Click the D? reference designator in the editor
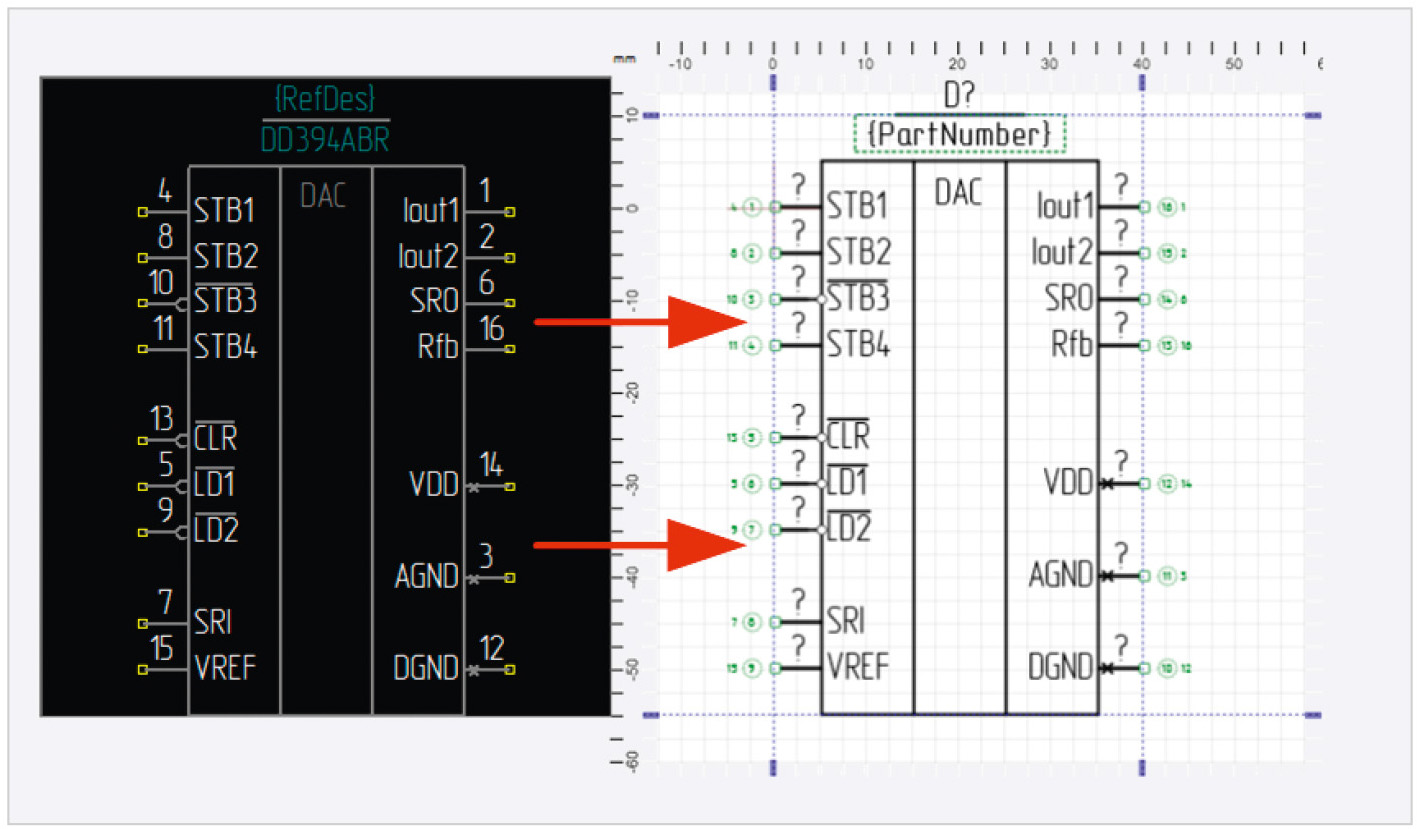This screenshot has width=1417, height=829. (960, 97)
